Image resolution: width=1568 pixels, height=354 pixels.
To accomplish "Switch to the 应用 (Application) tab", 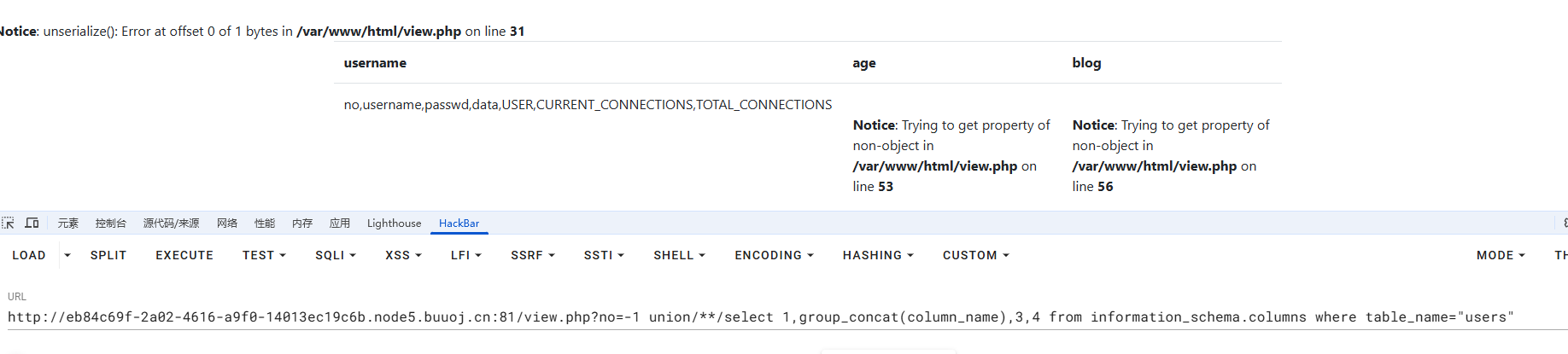I will 340,223.
